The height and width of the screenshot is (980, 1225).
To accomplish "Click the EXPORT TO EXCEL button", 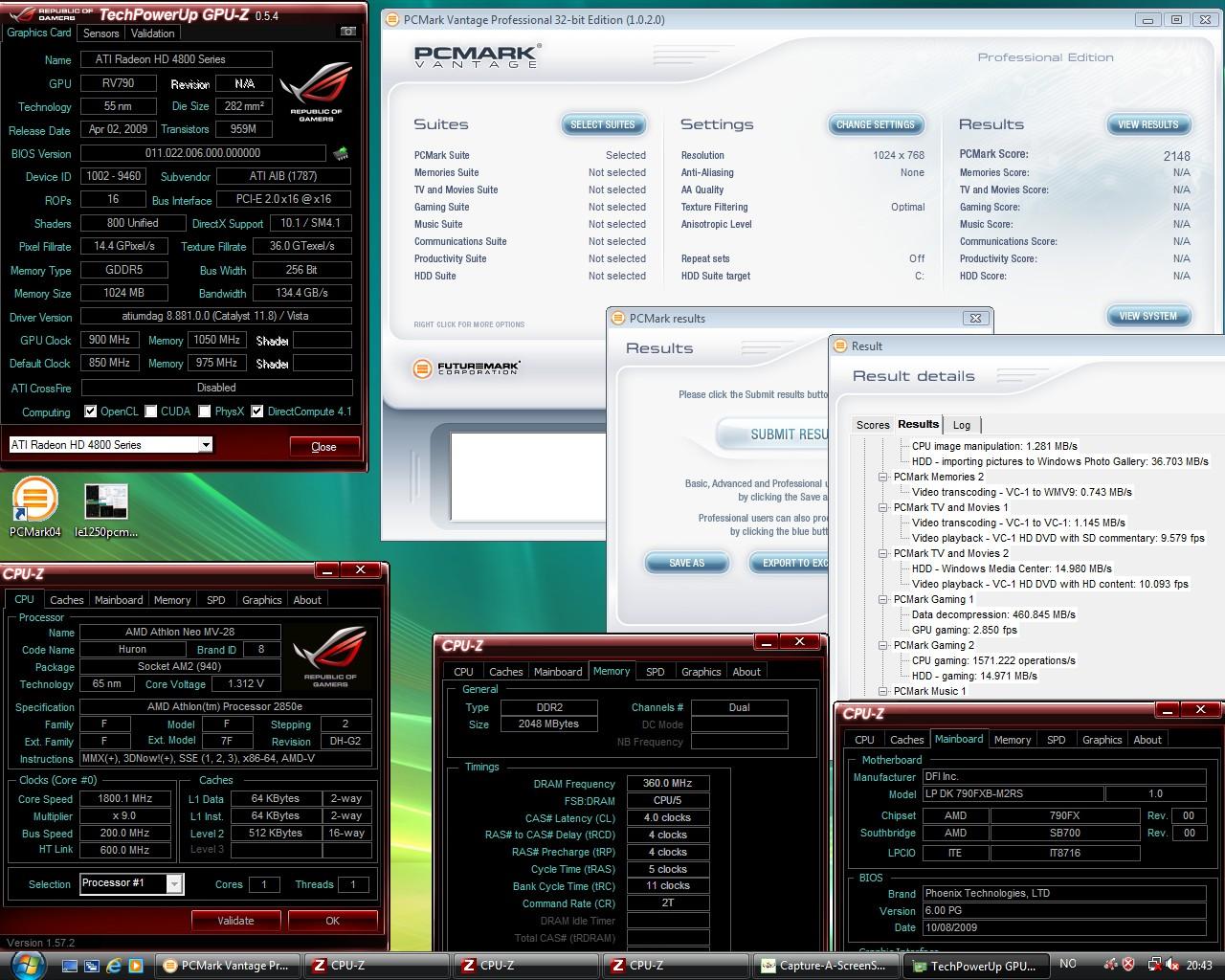I will click(x=790, y=563).
